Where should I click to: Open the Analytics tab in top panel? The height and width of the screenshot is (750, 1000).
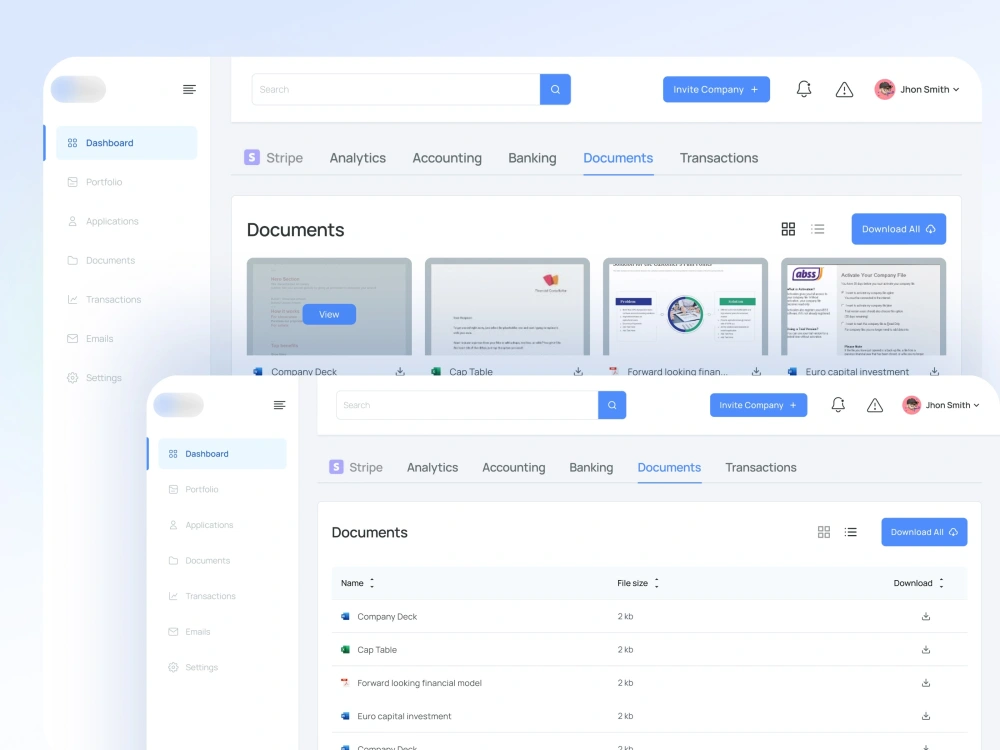358,158
